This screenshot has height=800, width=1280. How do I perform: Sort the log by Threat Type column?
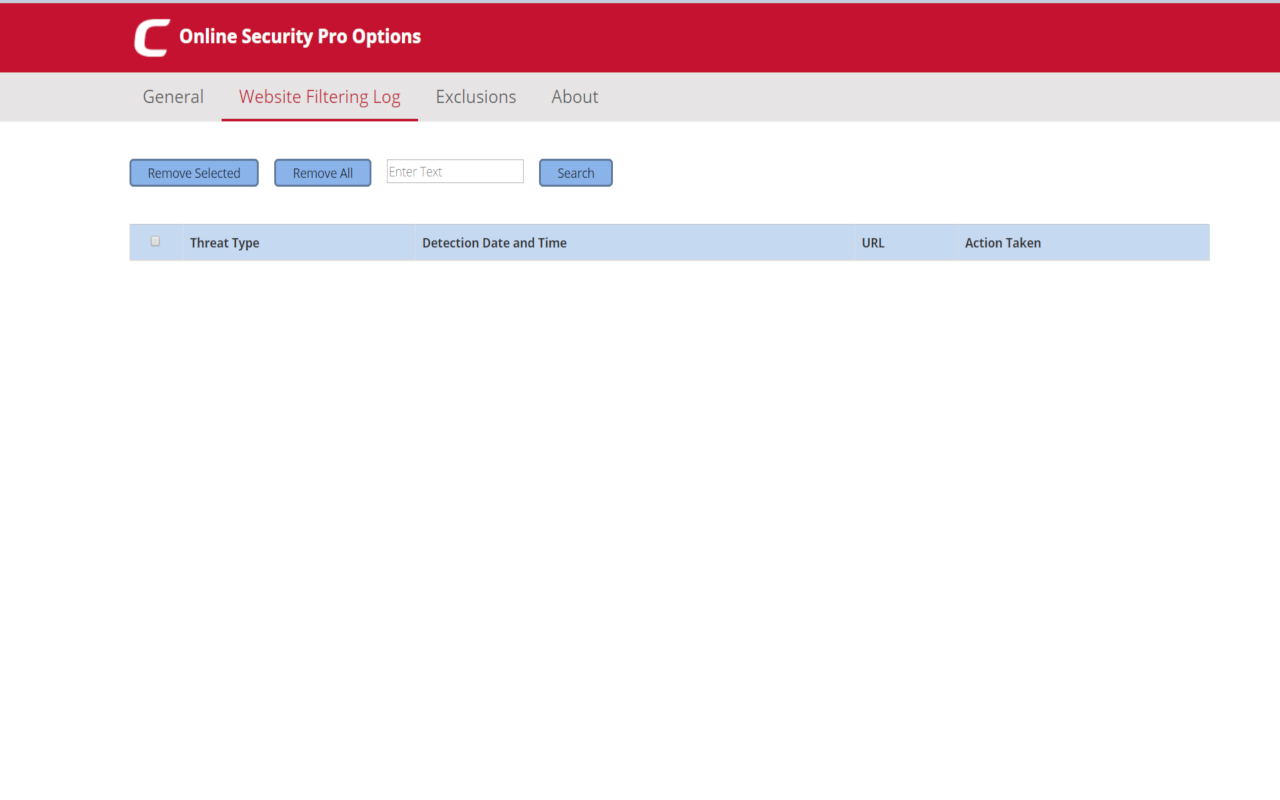tap(224, 242)
